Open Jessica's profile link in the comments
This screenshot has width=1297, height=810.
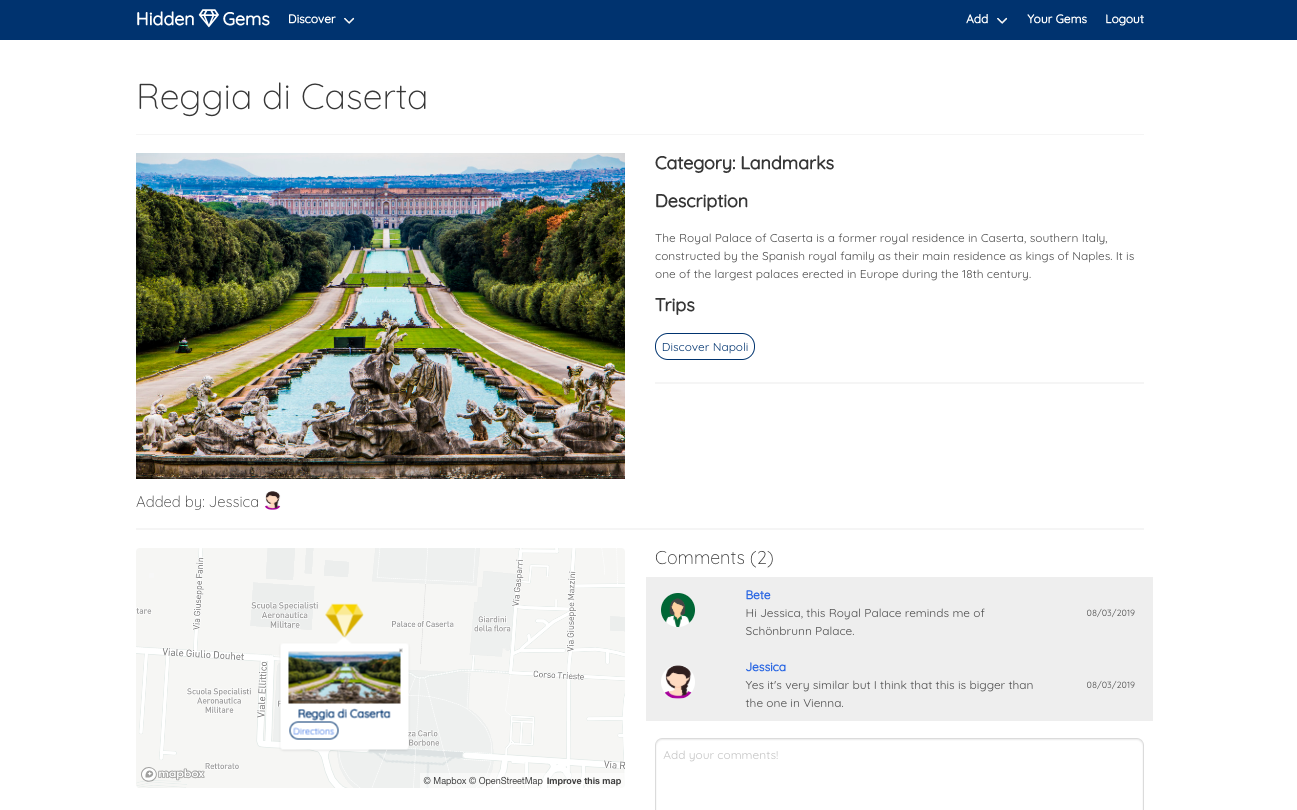click(x=765, y=666)
